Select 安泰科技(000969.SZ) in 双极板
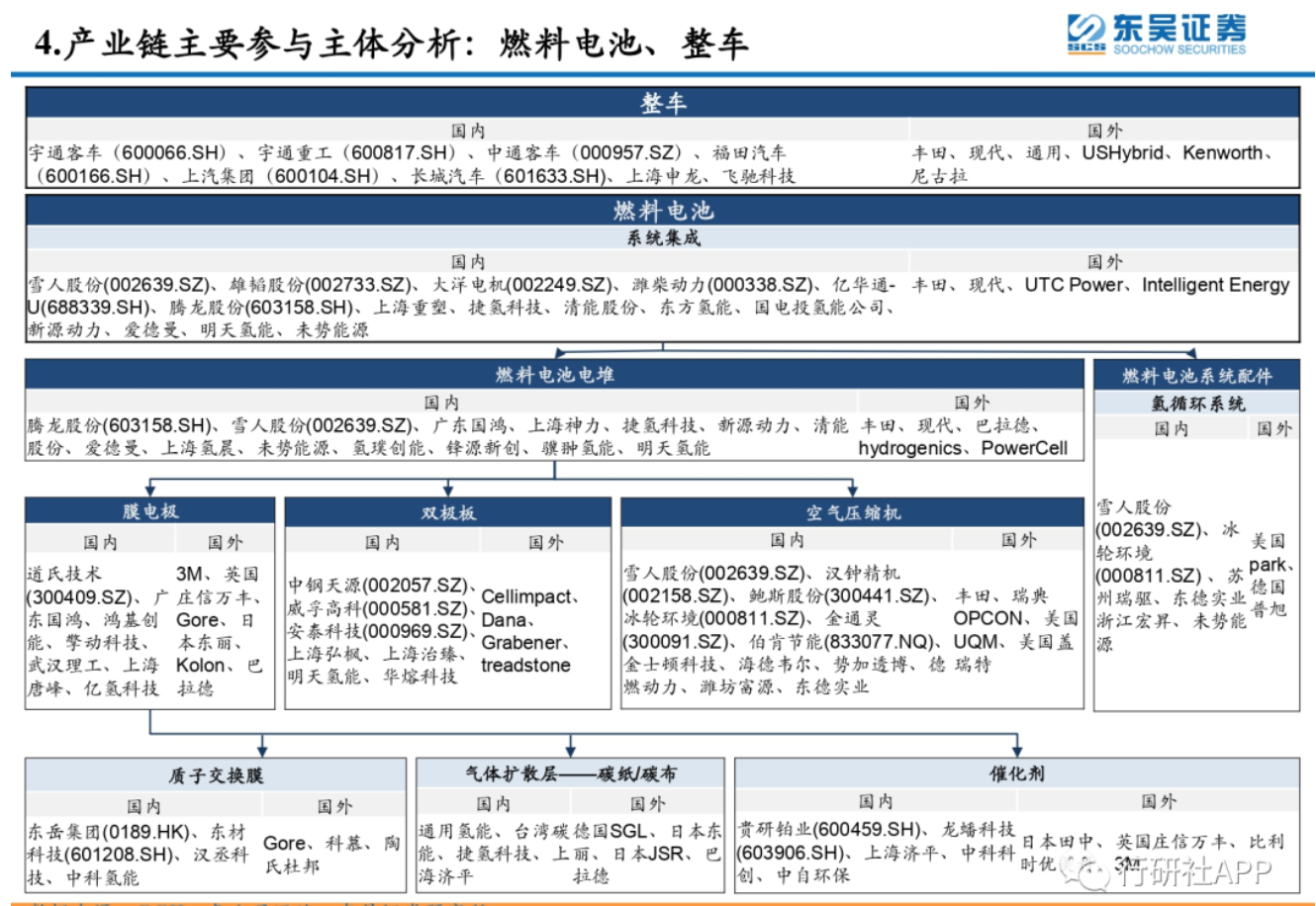1316x906 pixels. (x=377, y=631)
